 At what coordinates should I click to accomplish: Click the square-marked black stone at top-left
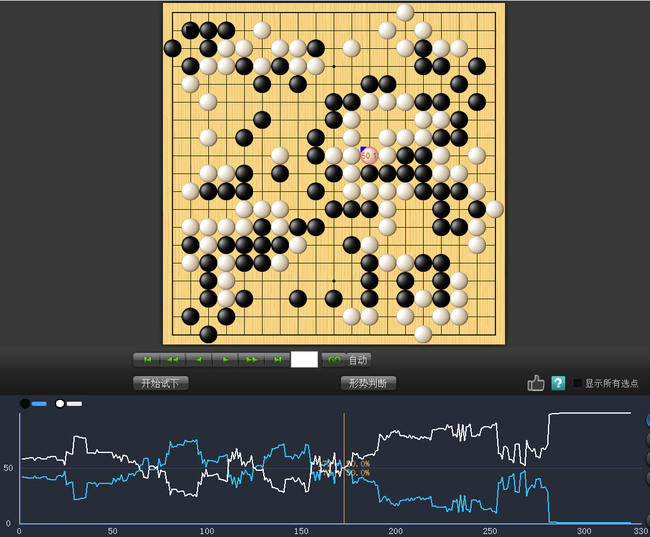point(190,30)
